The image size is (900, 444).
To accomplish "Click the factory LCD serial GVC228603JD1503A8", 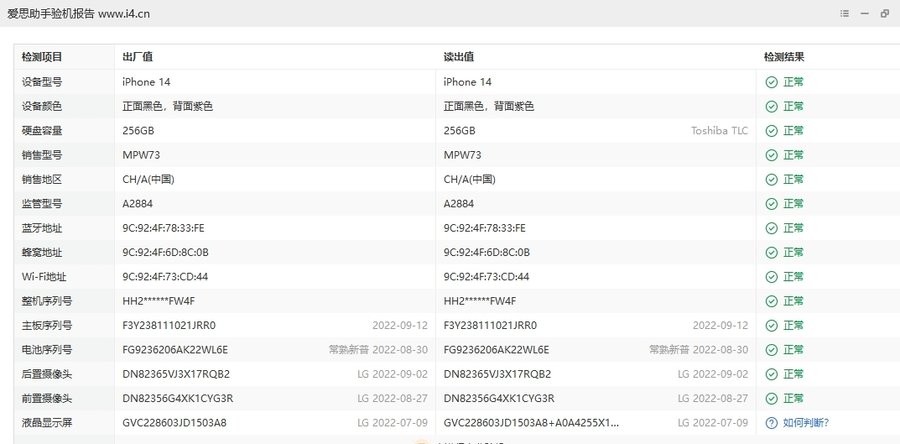I will click(174, 423).
